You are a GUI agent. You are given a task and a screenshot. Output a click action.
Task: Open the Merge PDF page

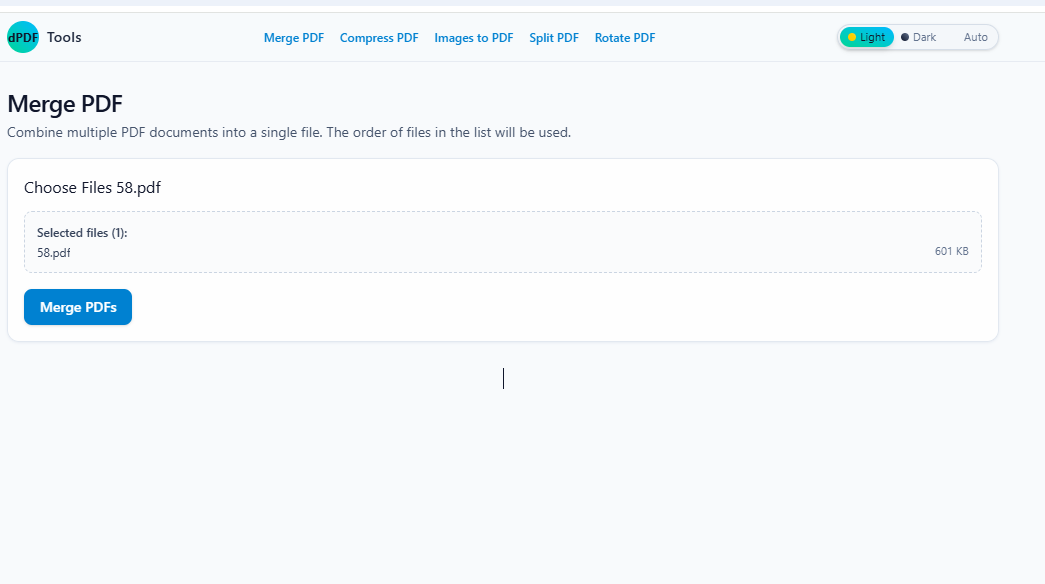coord(293,37)
